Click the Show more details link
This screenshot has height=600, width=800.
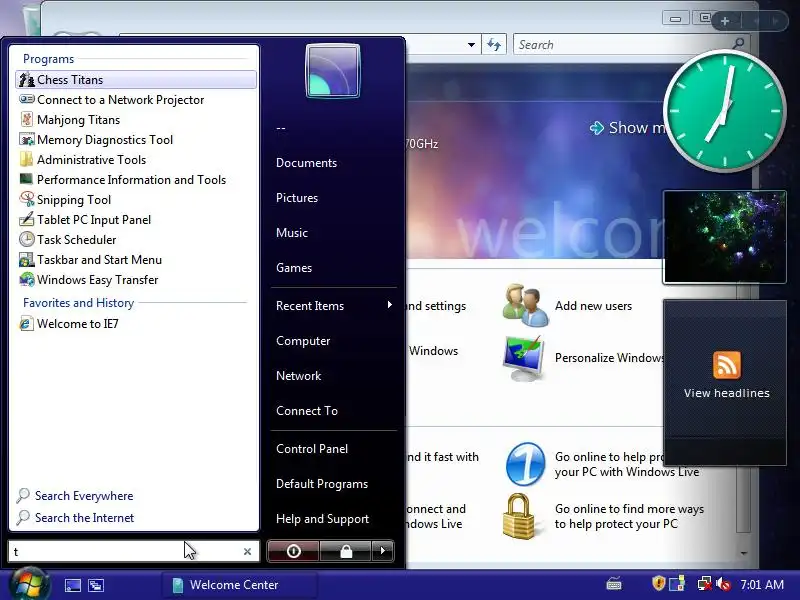pos(627,128)
